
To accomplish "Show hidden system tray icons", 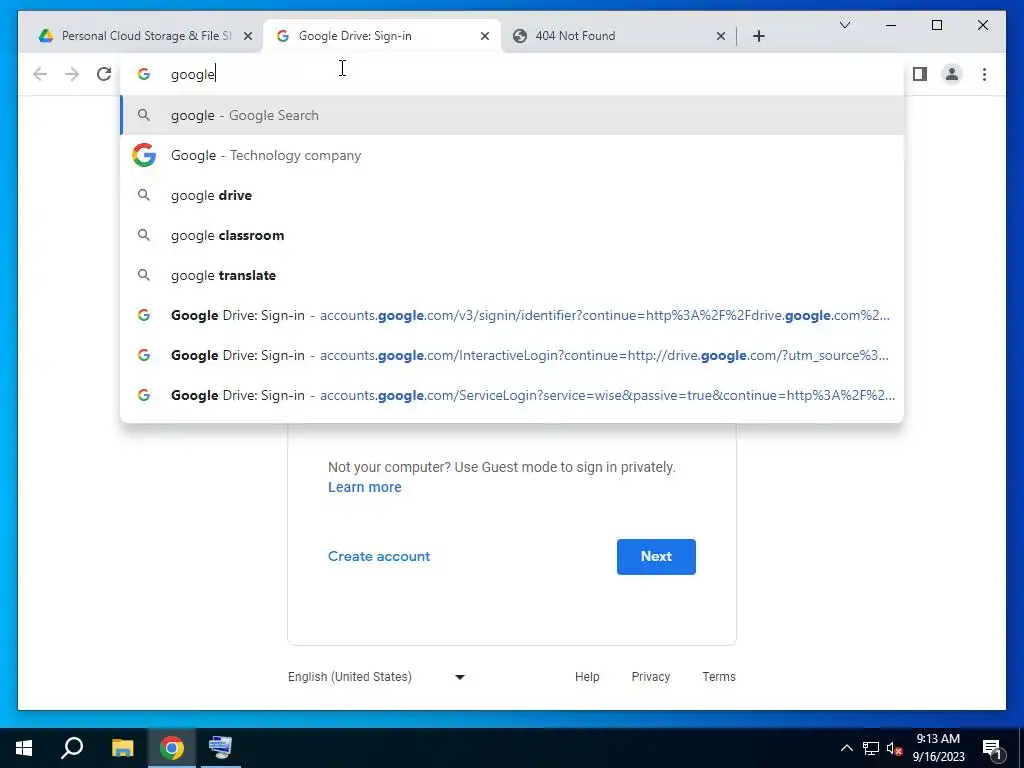I will coord(846,748).
